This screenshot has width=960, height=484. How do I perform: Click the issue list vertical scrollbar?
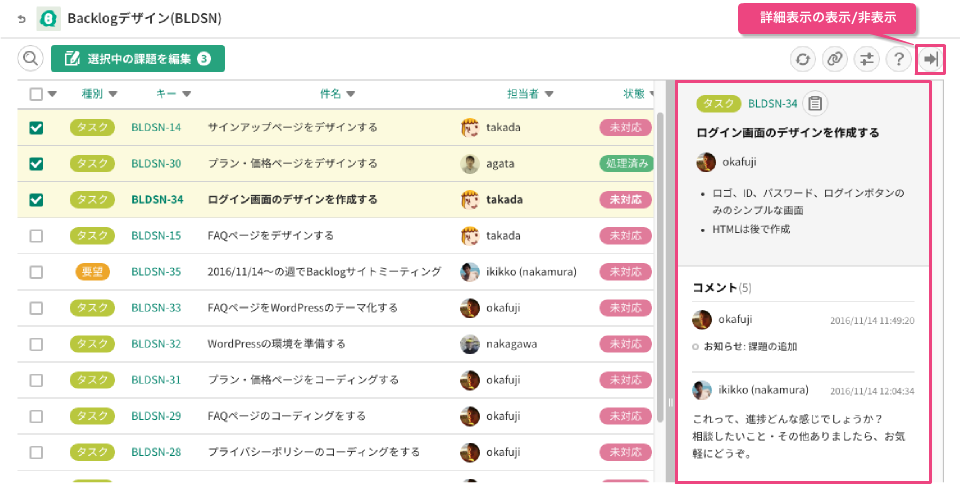[x=661, y=268]
